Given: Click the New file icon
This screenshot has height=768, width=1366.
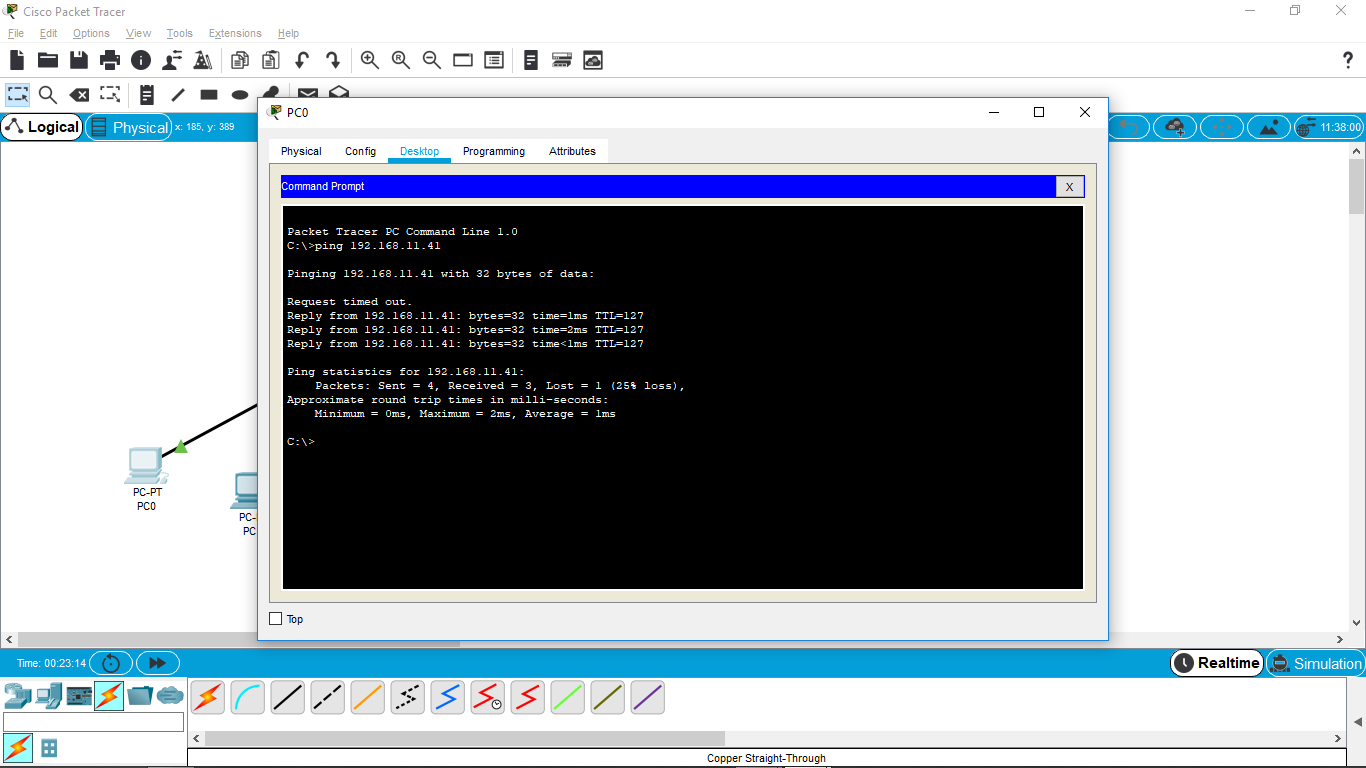Looking at the screenshot, I should 17,60.
